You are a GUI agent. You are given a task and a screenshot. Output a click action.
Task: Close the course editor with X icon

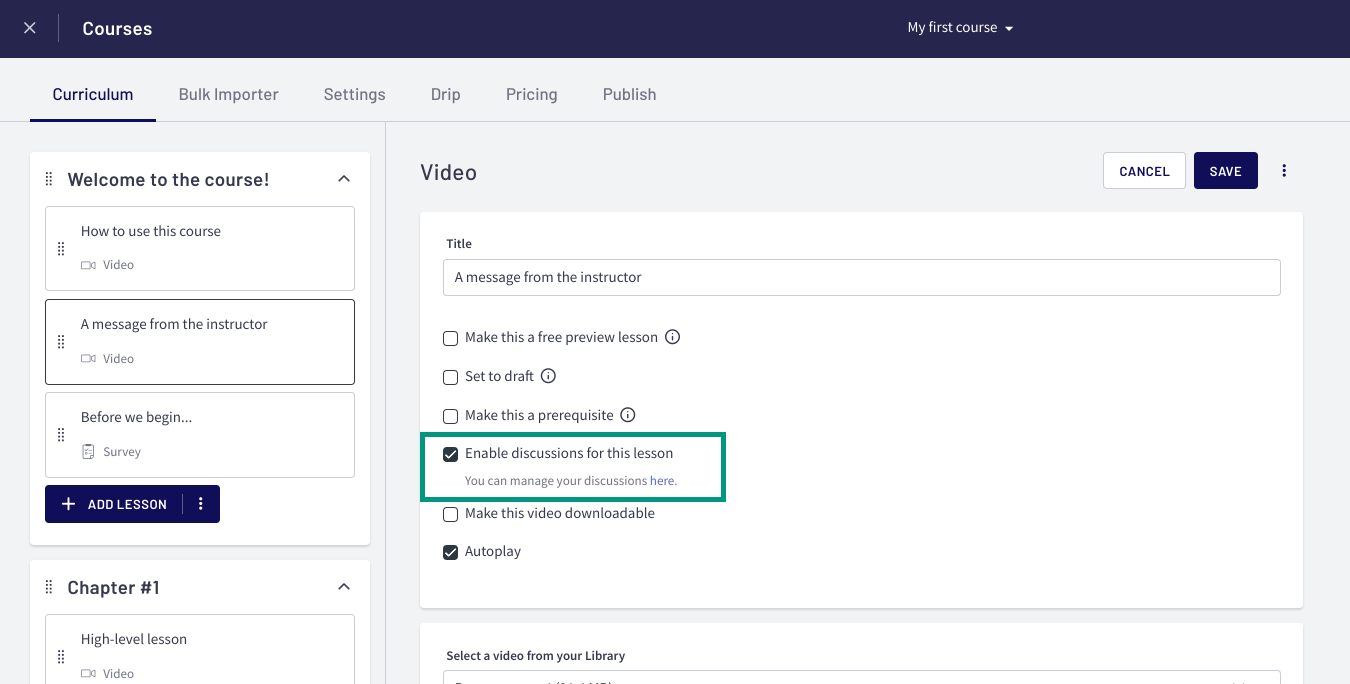pyautogui.click(x=30, y=28)
